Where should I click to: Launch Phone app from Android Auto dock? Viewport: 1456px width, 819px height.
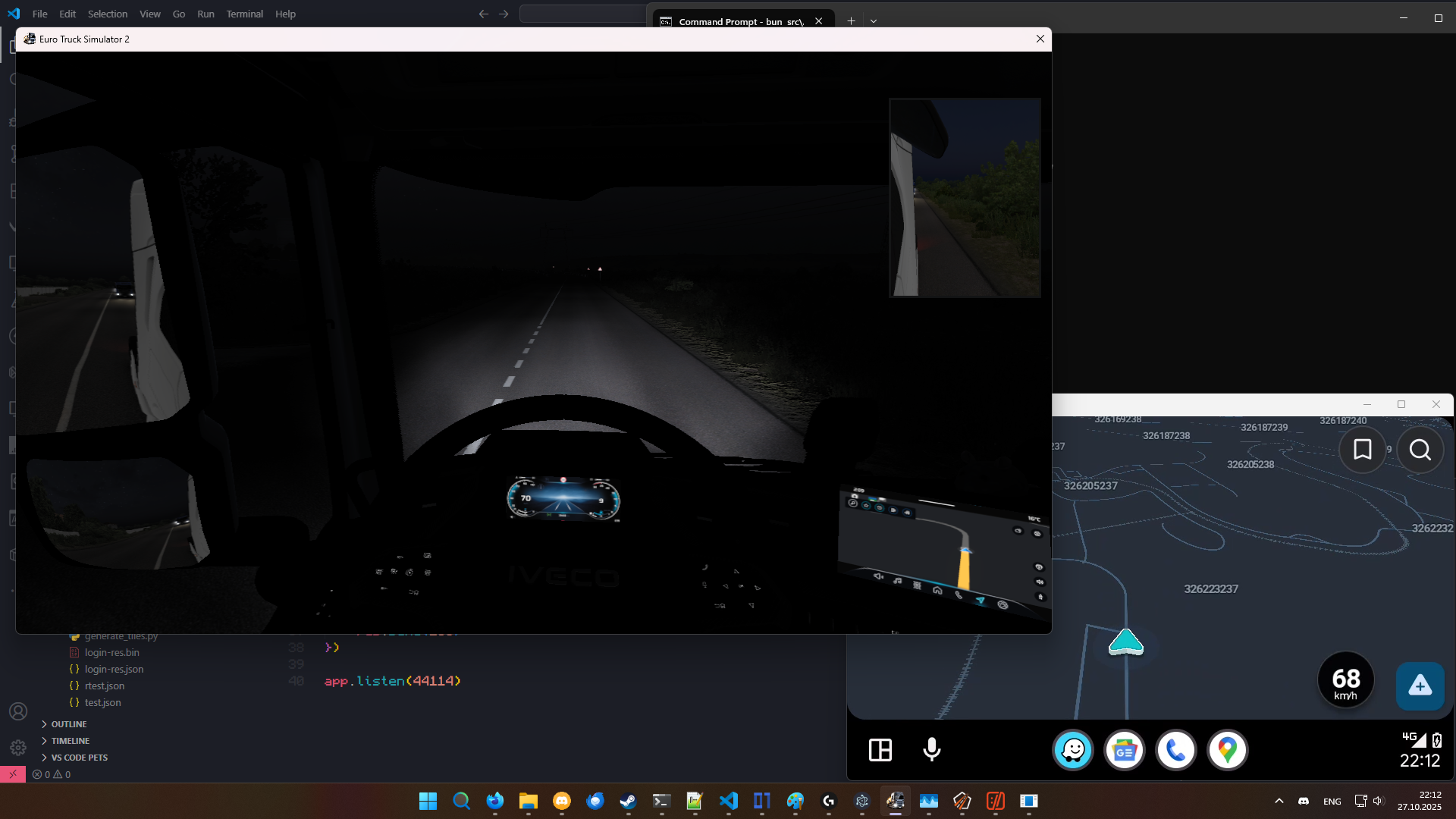(x=1176, y=750)
